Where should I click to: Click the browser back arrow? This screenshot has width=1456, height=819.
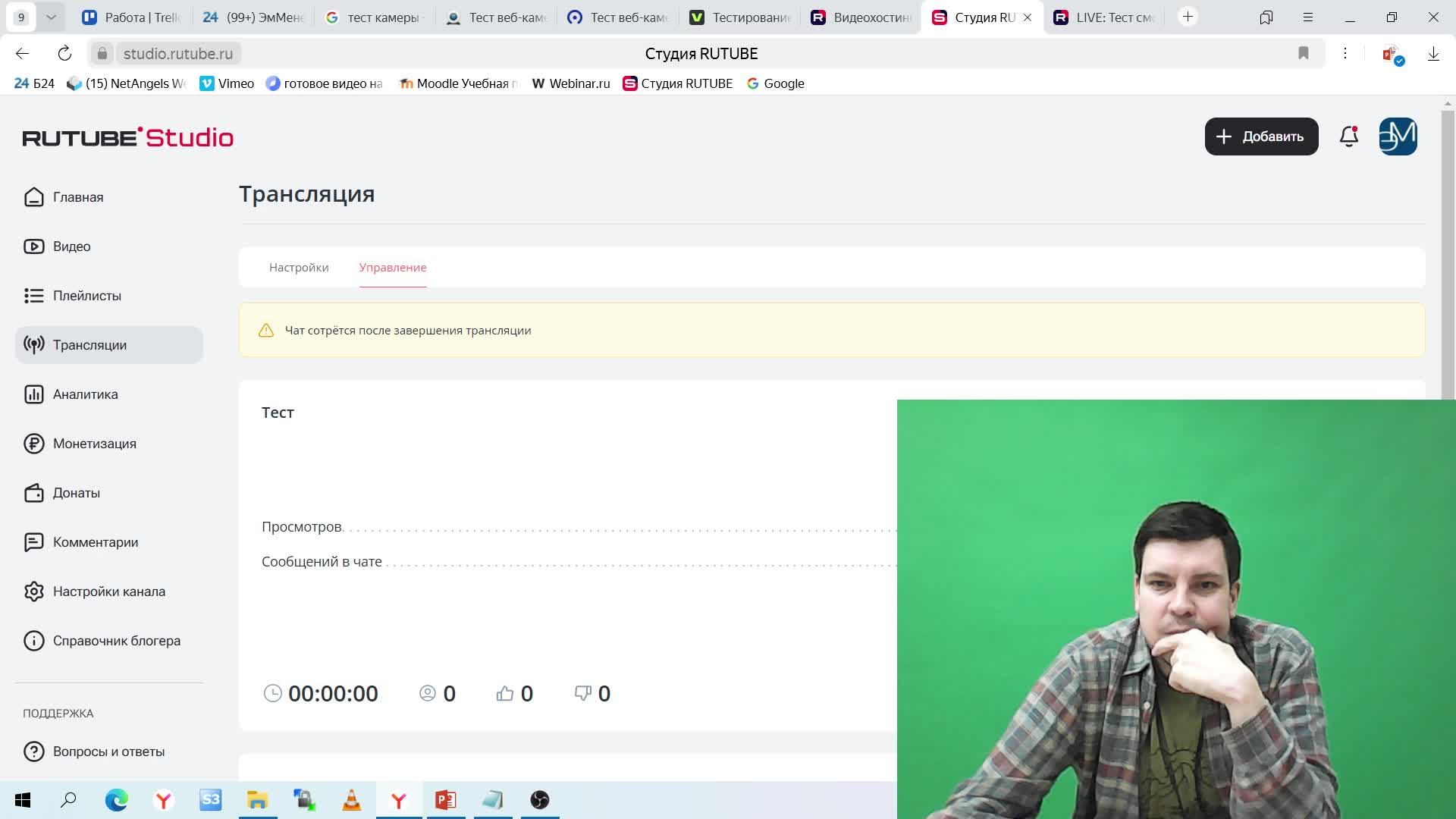pos(22,54)
